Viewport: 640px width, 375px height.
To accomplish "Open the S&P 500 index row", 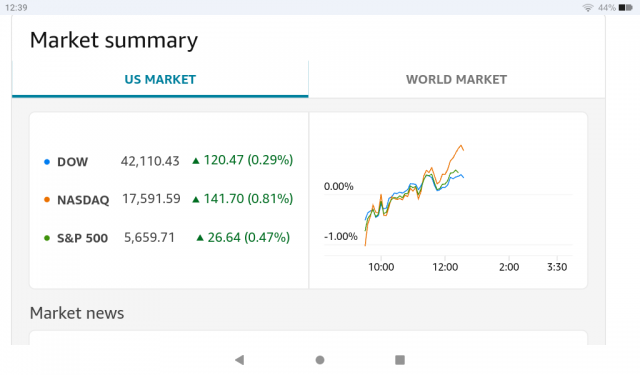I will (168, 237).
